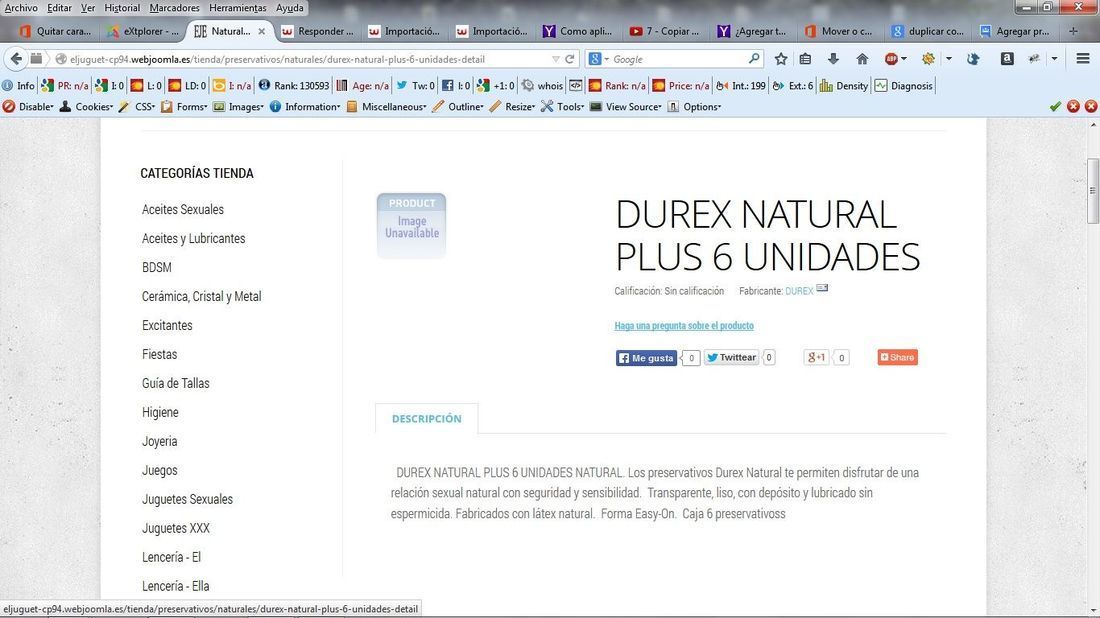1100x618 pixels.
Task: Go to the home page icon
Action: click(x=862, y=59)
